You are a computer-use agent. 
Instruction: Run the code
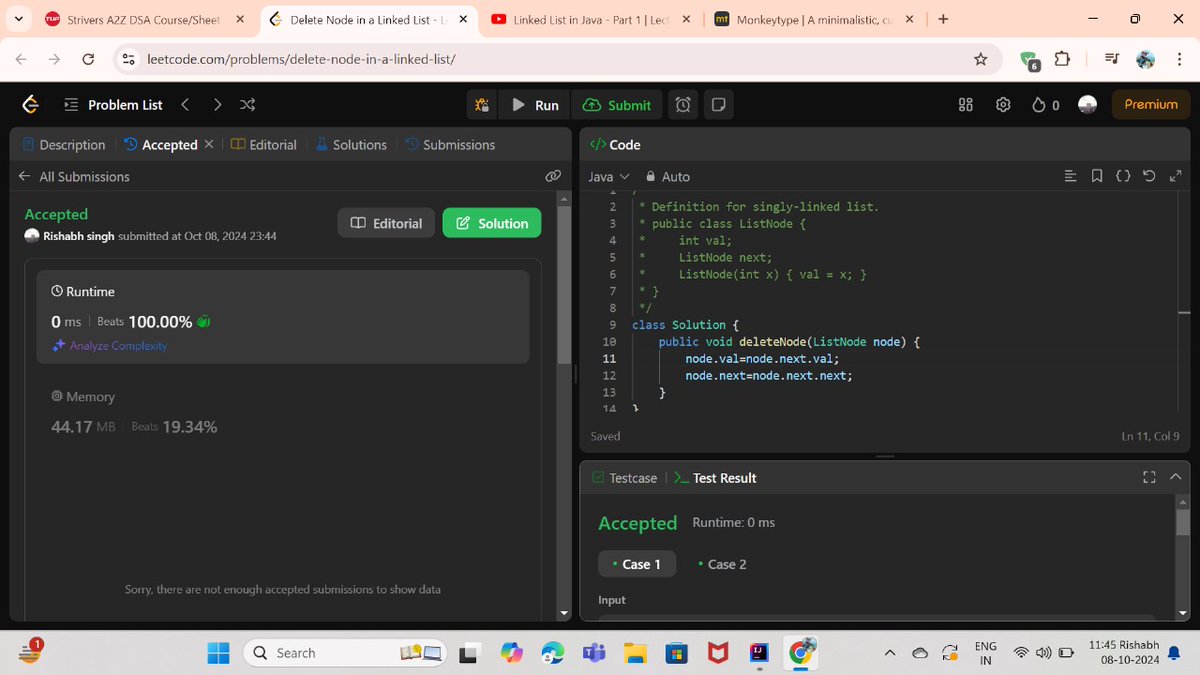pyautogui.click(x=535, y=105)
